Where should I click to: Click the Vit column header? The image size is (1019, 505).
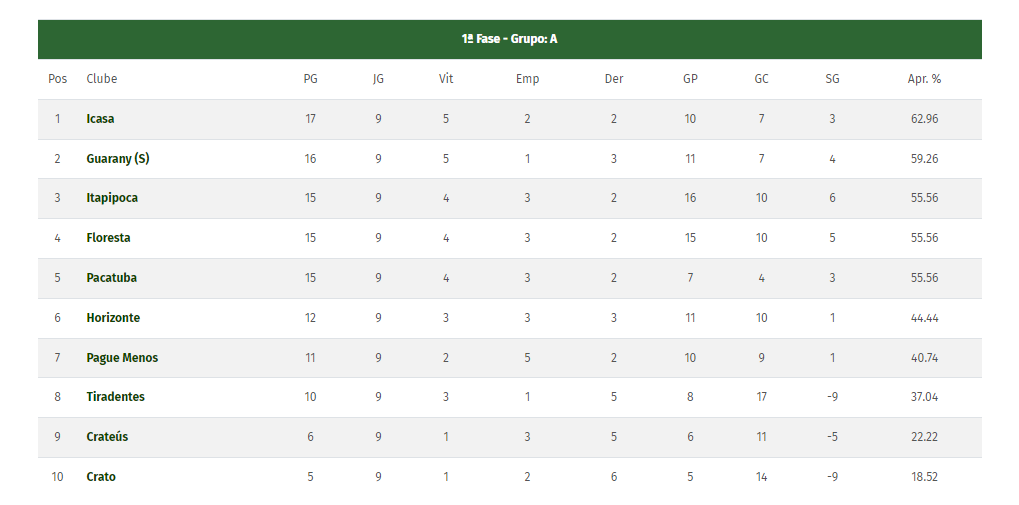tap(446, 79)
